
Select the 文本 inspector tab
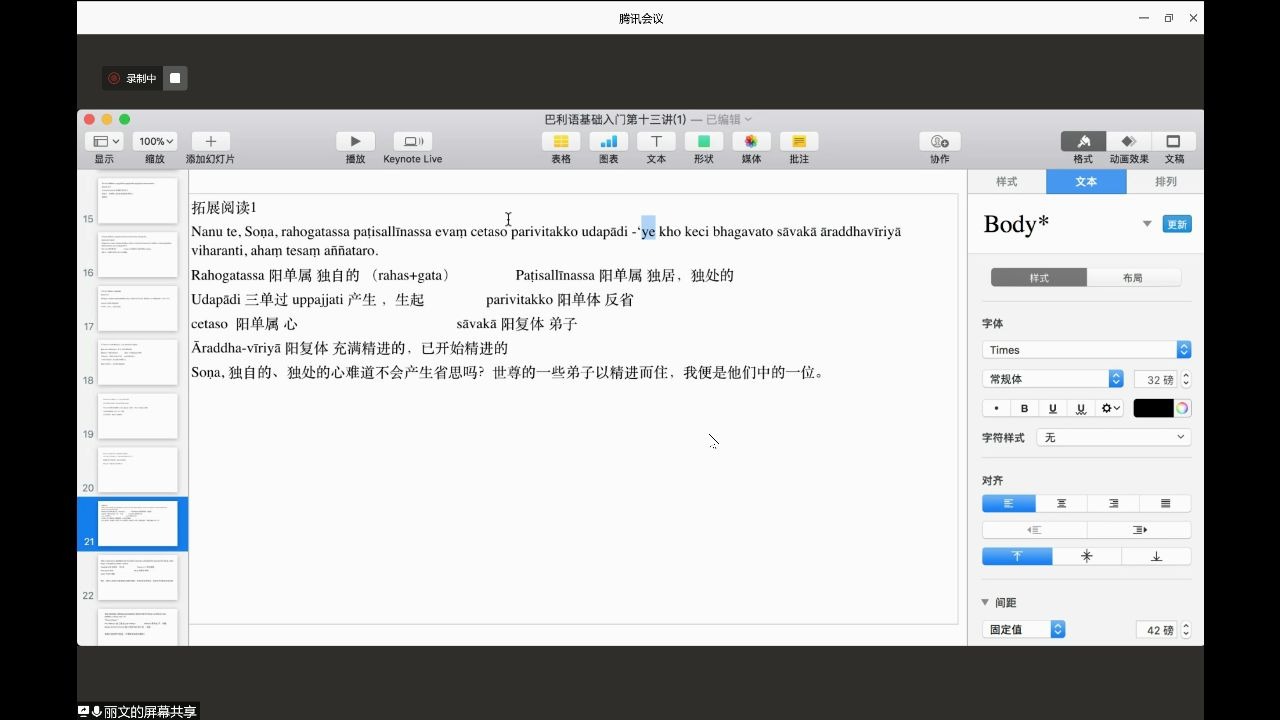1086,181
